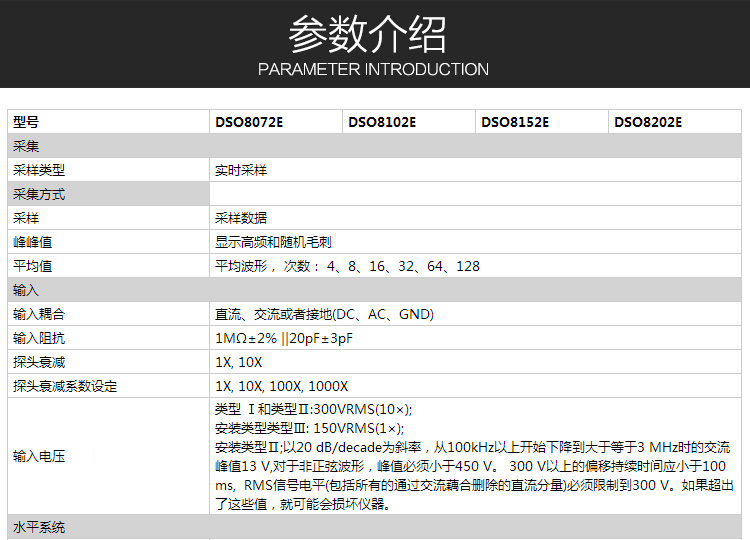This screenshot has height=540, width=750.
Task: Select the DSO8072E model column header
Action: pos(249,122)
